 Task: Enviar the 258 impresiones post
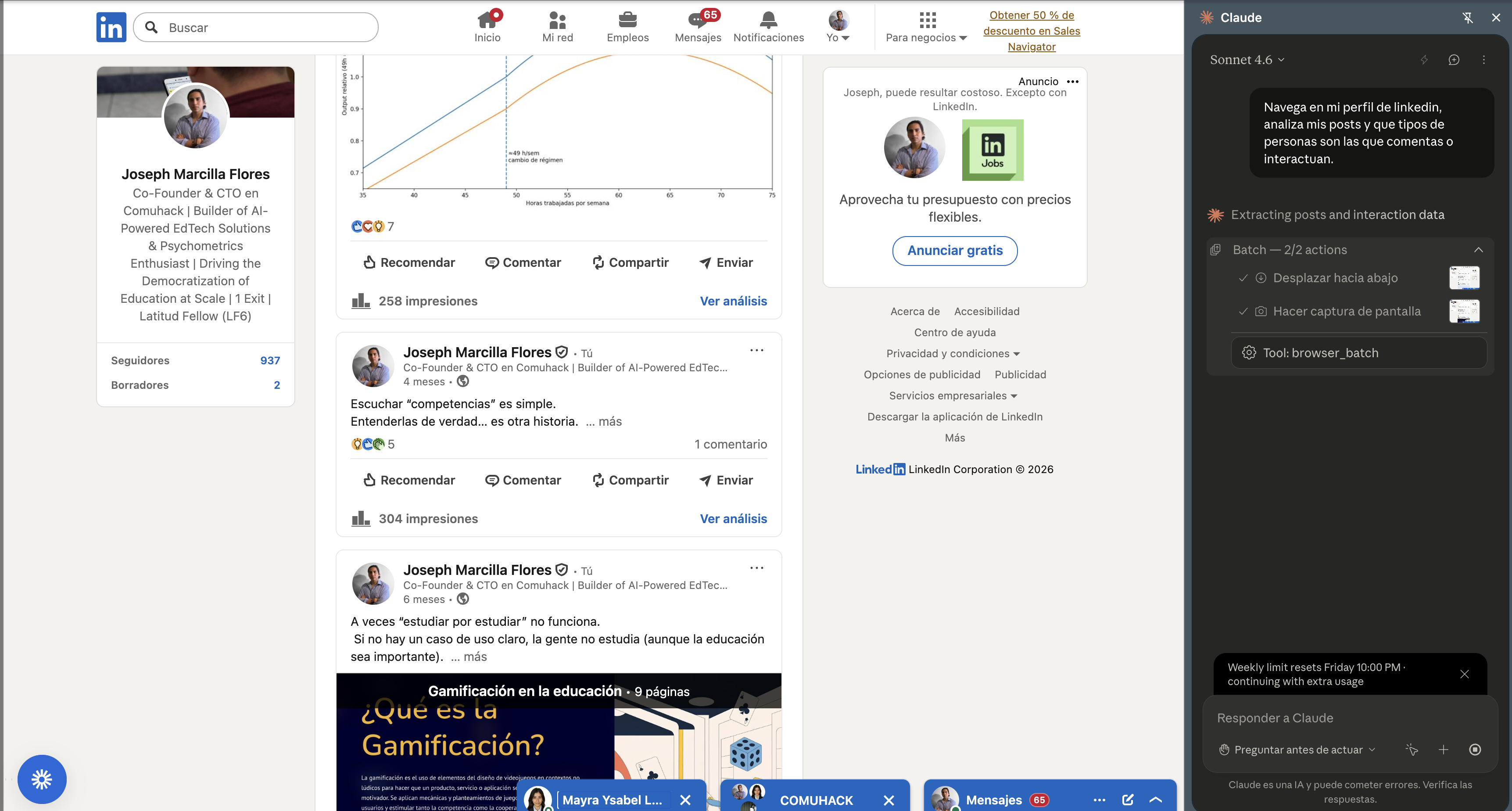[x=726, y=262]
